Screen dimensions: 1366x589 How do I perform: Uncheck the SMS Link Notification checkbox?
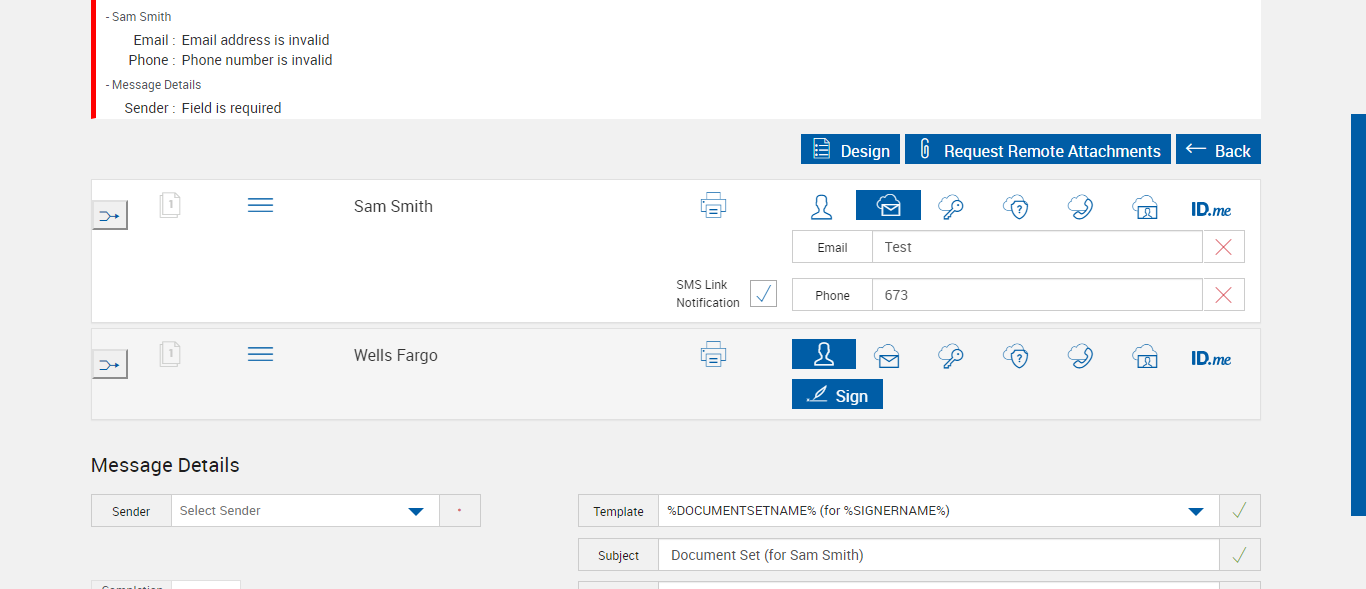[x=763, y=294]
